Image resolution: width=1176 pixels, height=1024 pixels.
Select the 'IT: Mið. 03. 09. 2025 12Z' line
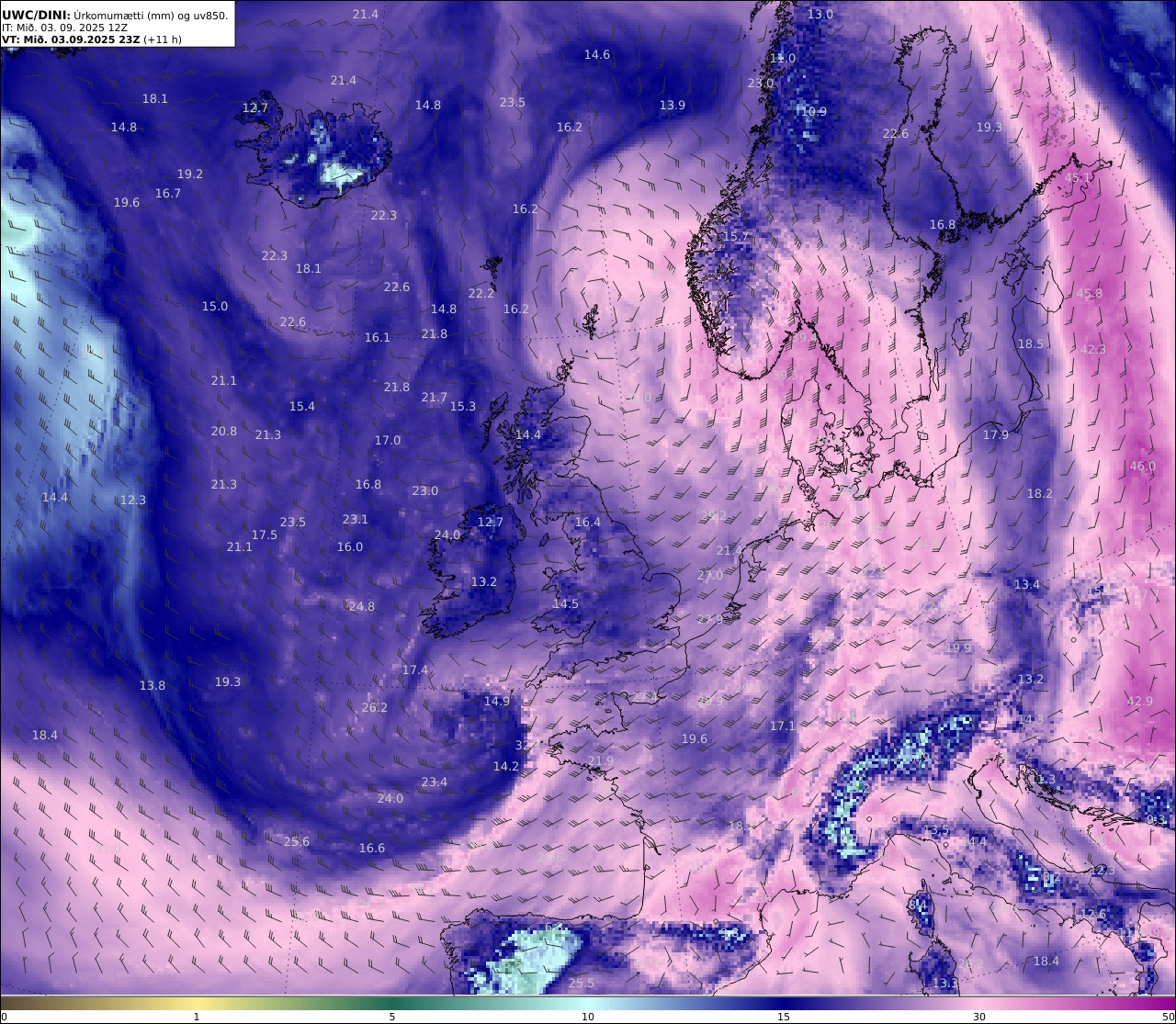(64, 28)
